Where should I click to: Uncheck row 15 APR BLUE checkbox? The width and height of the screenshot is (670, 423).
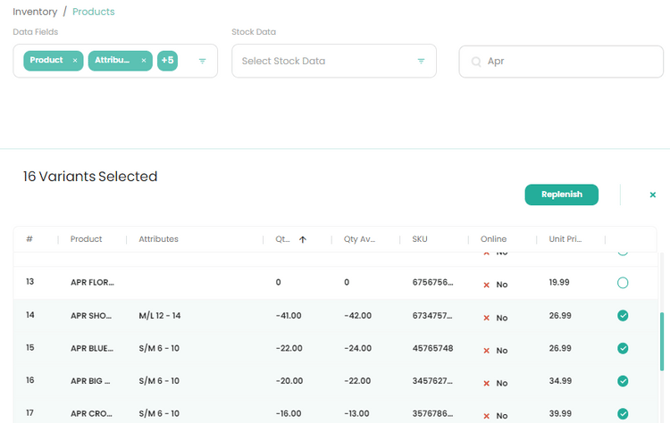(x=623, y=349)
